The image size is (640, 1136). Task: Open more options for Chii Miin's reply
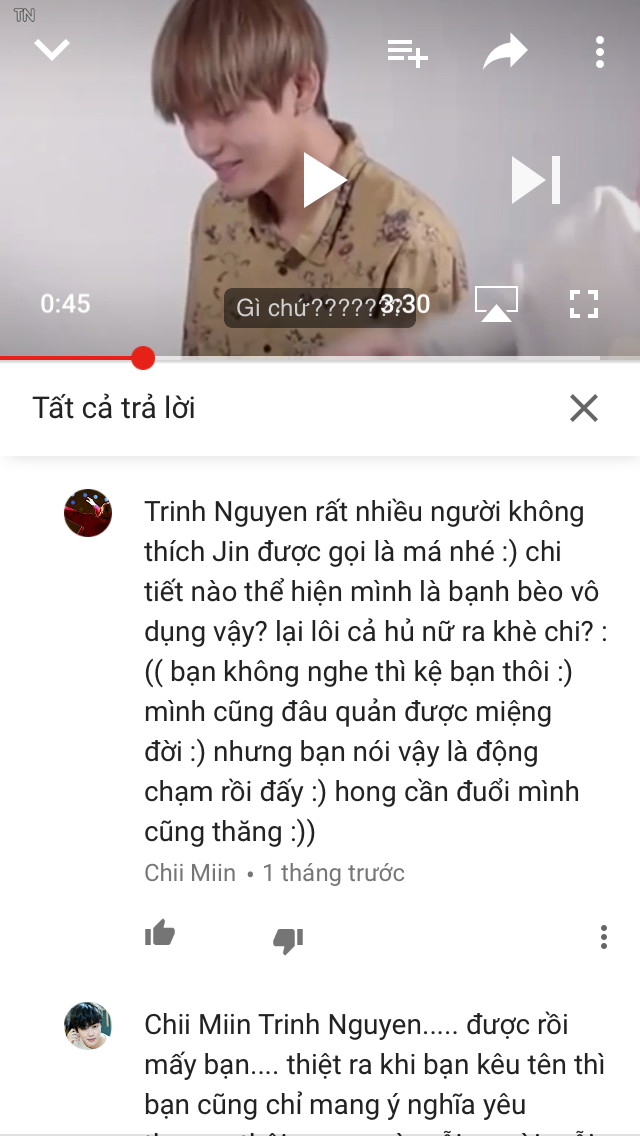point(603,937)
